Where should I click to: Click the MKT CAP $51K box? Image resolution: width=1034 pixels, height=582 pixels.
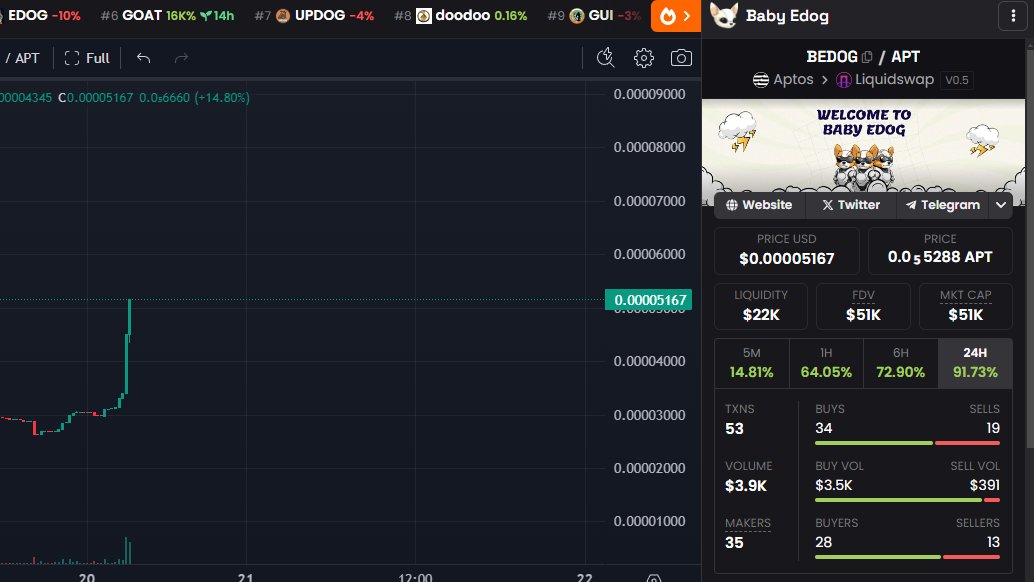point(965,306)
